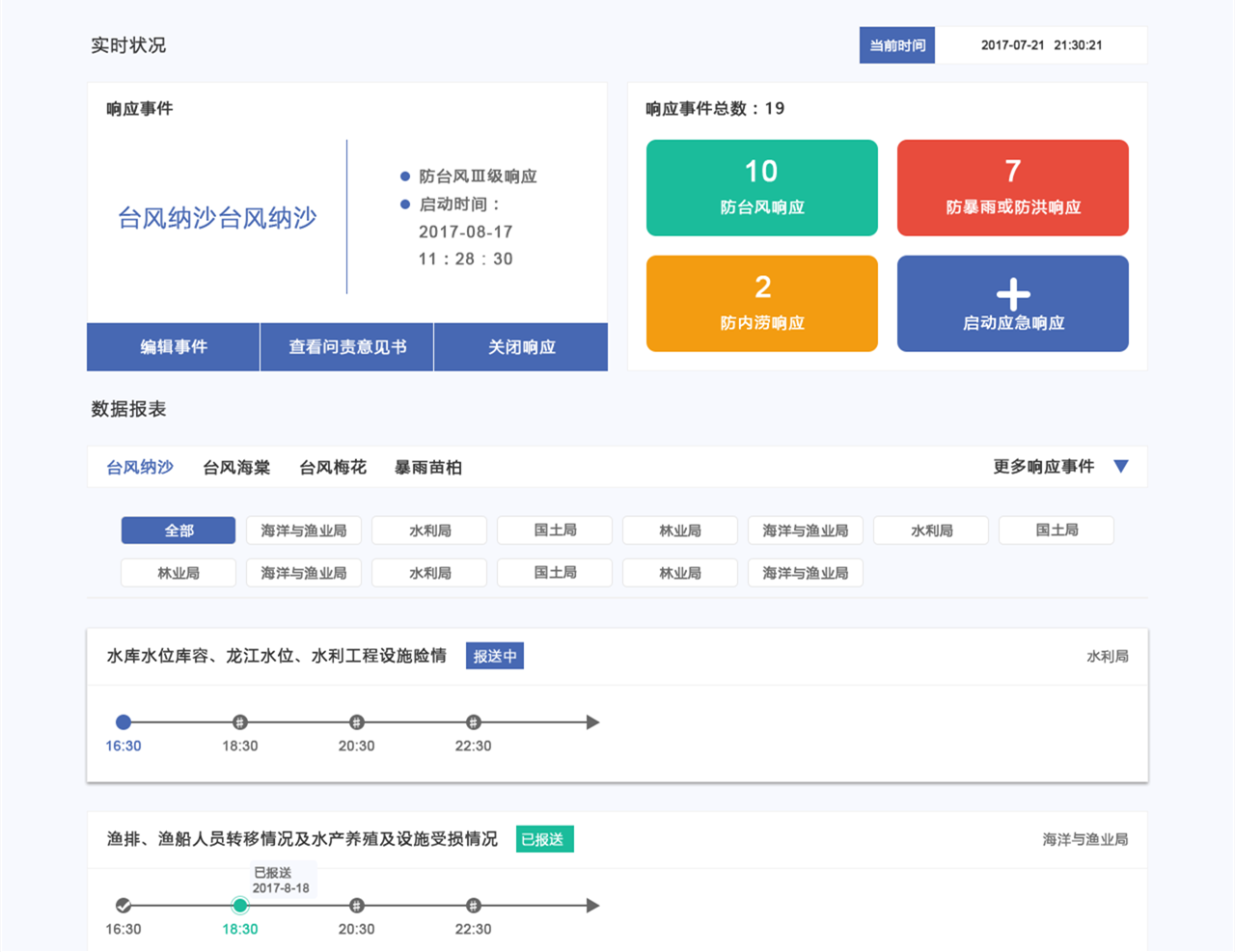Screen dimensions: 1235x952
Task: Select the 全部 department filter
Action: pyautogui.click(x=178, y=530)
